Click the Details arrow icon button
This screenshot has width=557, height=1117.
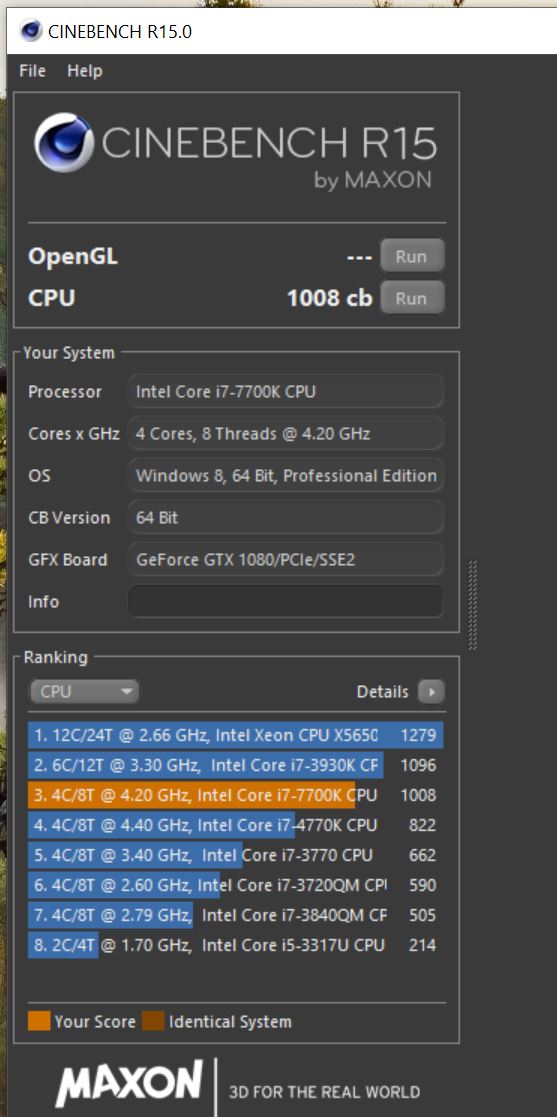point(431,691)
